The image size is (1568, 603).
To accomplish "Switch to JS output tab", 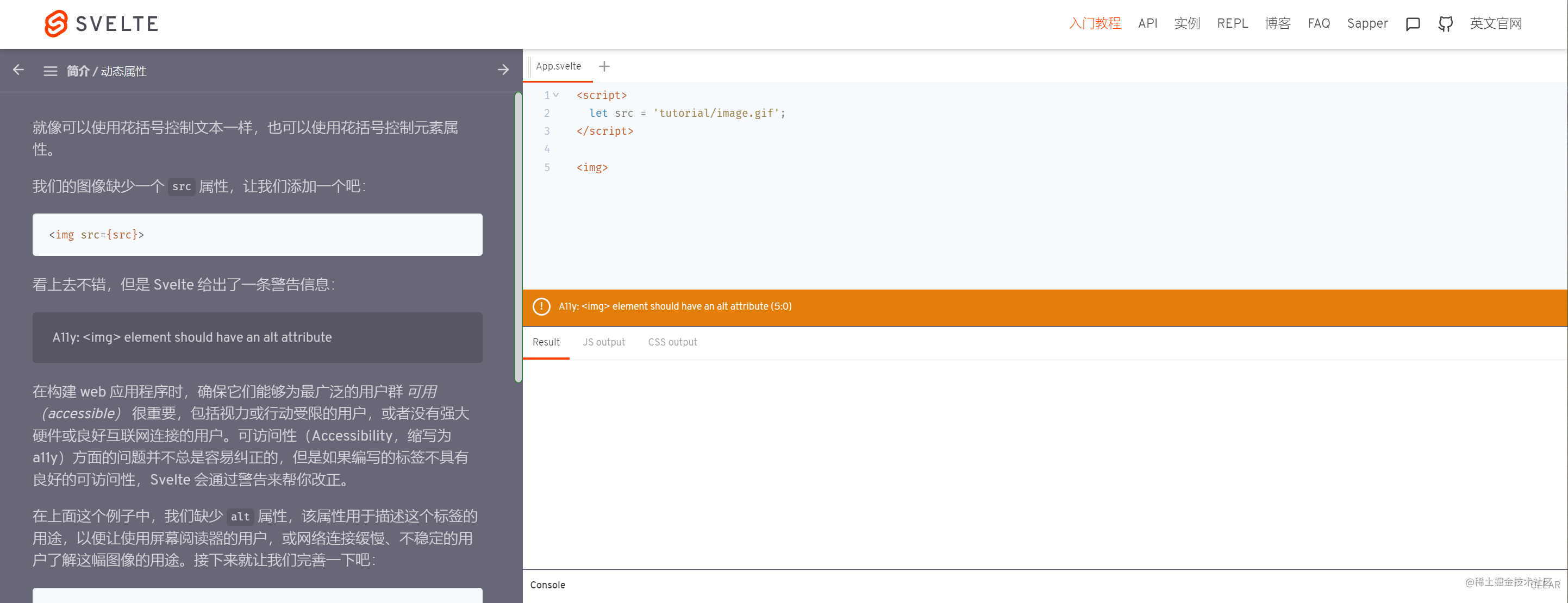I will point(603,342).
